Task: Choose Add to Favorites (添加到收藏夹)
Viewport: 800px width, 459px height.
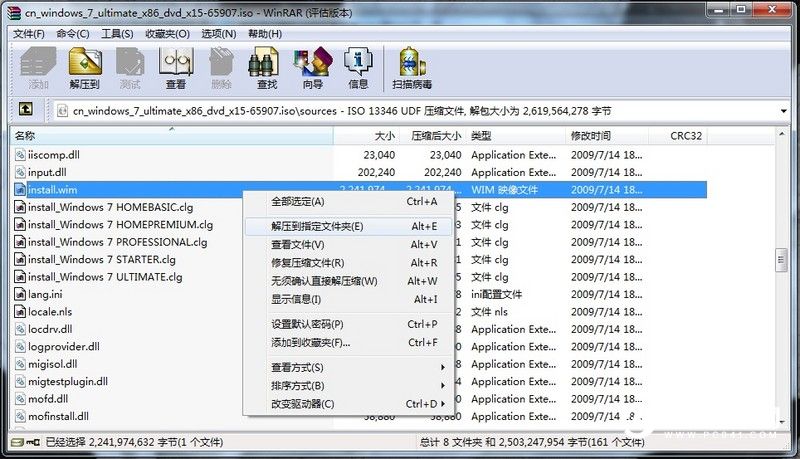Action: click(x=348, y=343)
